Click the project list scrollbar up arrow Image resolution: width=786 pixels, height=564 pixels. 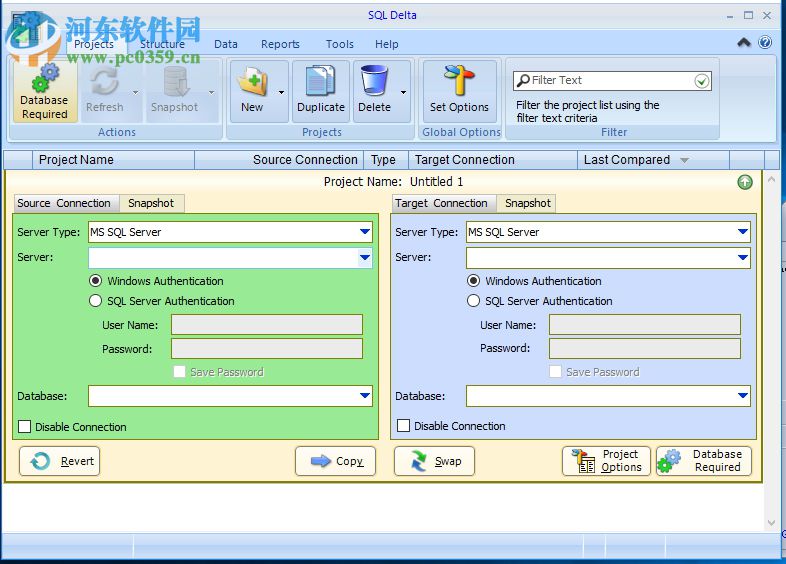tap(771, 179)
